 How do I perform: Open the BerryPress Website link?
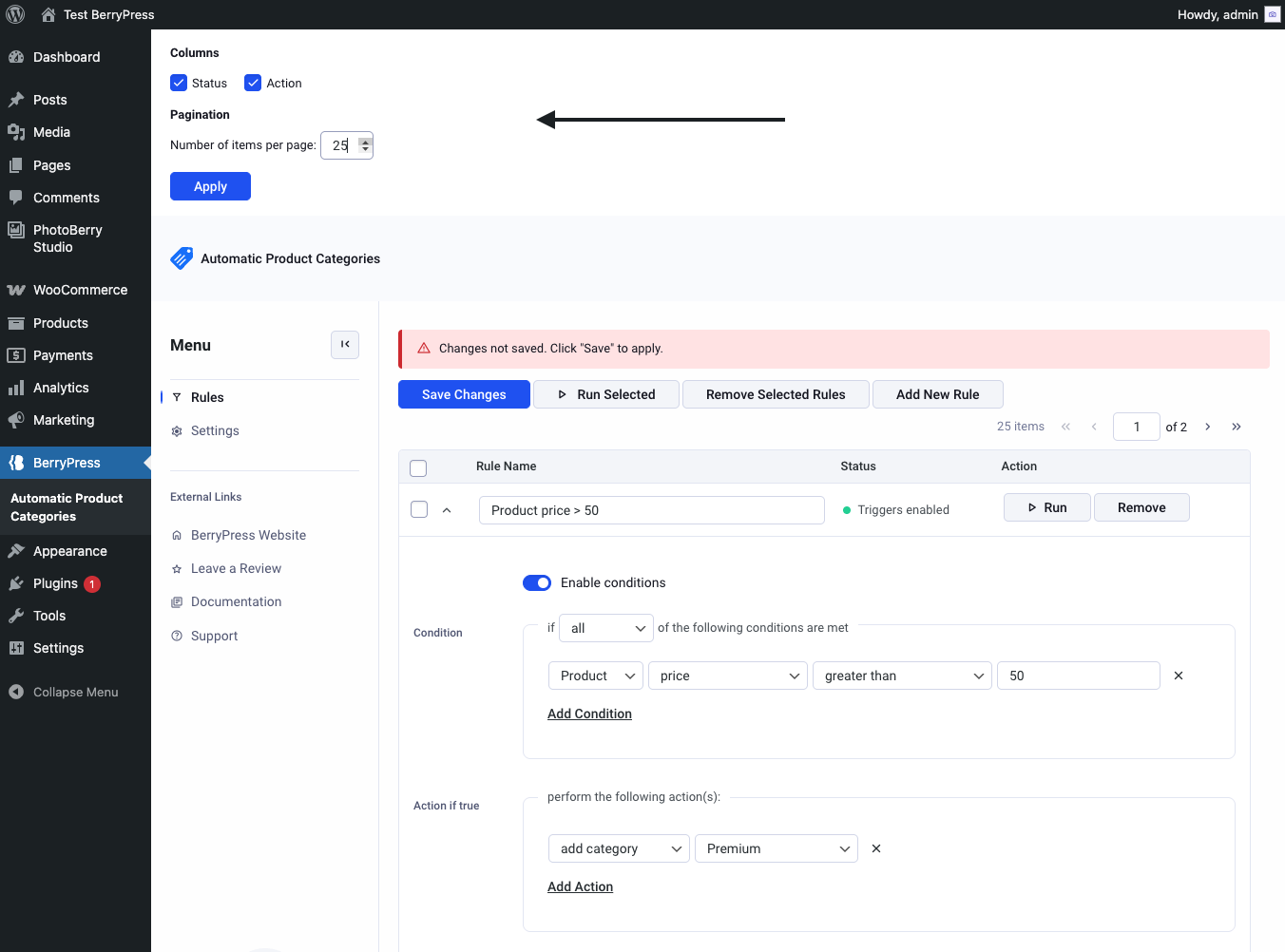(248, 535)
